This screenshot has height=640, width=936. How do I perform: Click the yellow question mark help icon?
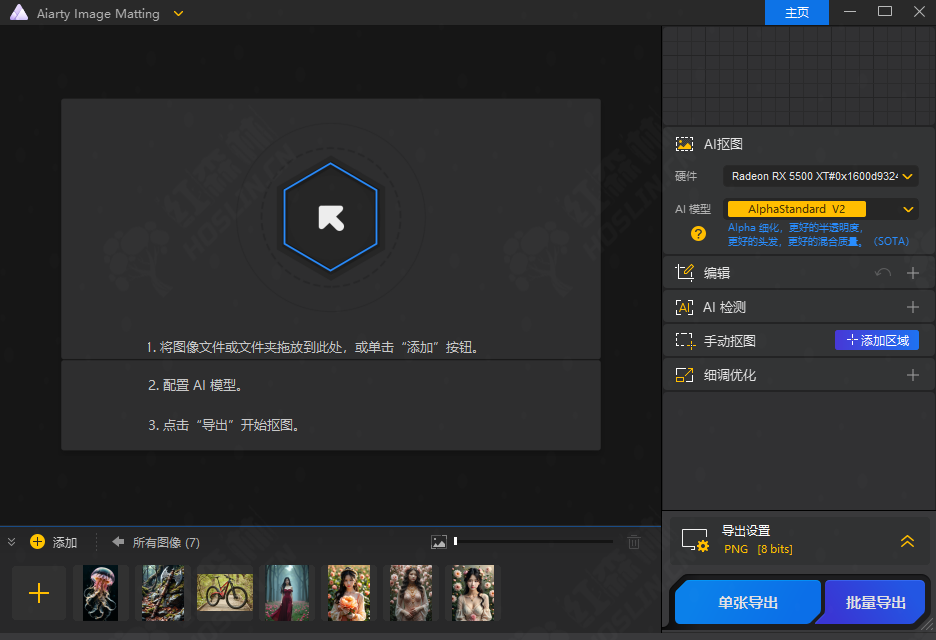(698, 233)
